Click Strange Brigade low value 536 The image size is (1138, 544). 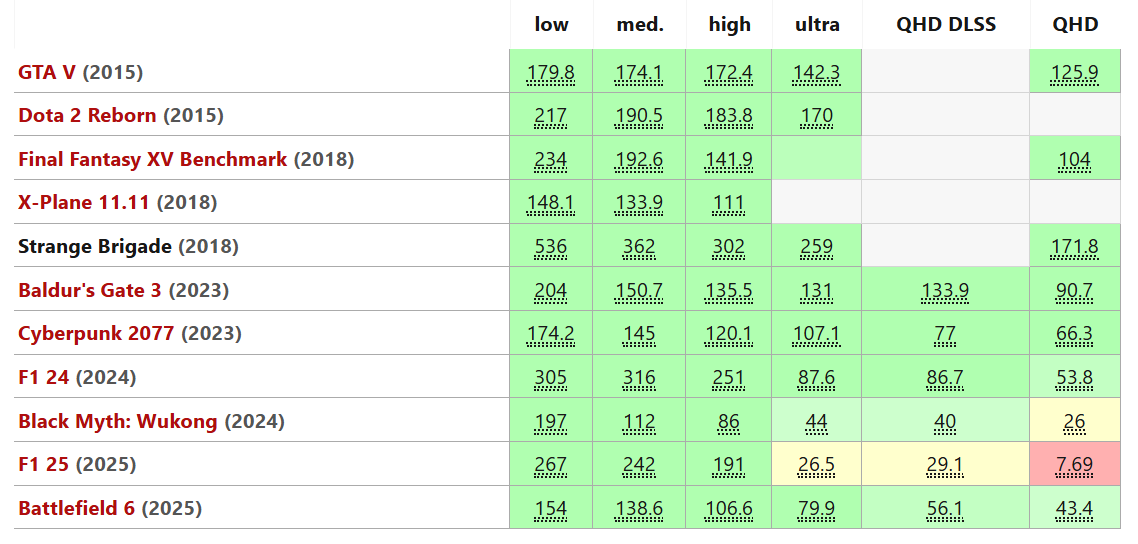pyautogui.click(x=552, y=247)
